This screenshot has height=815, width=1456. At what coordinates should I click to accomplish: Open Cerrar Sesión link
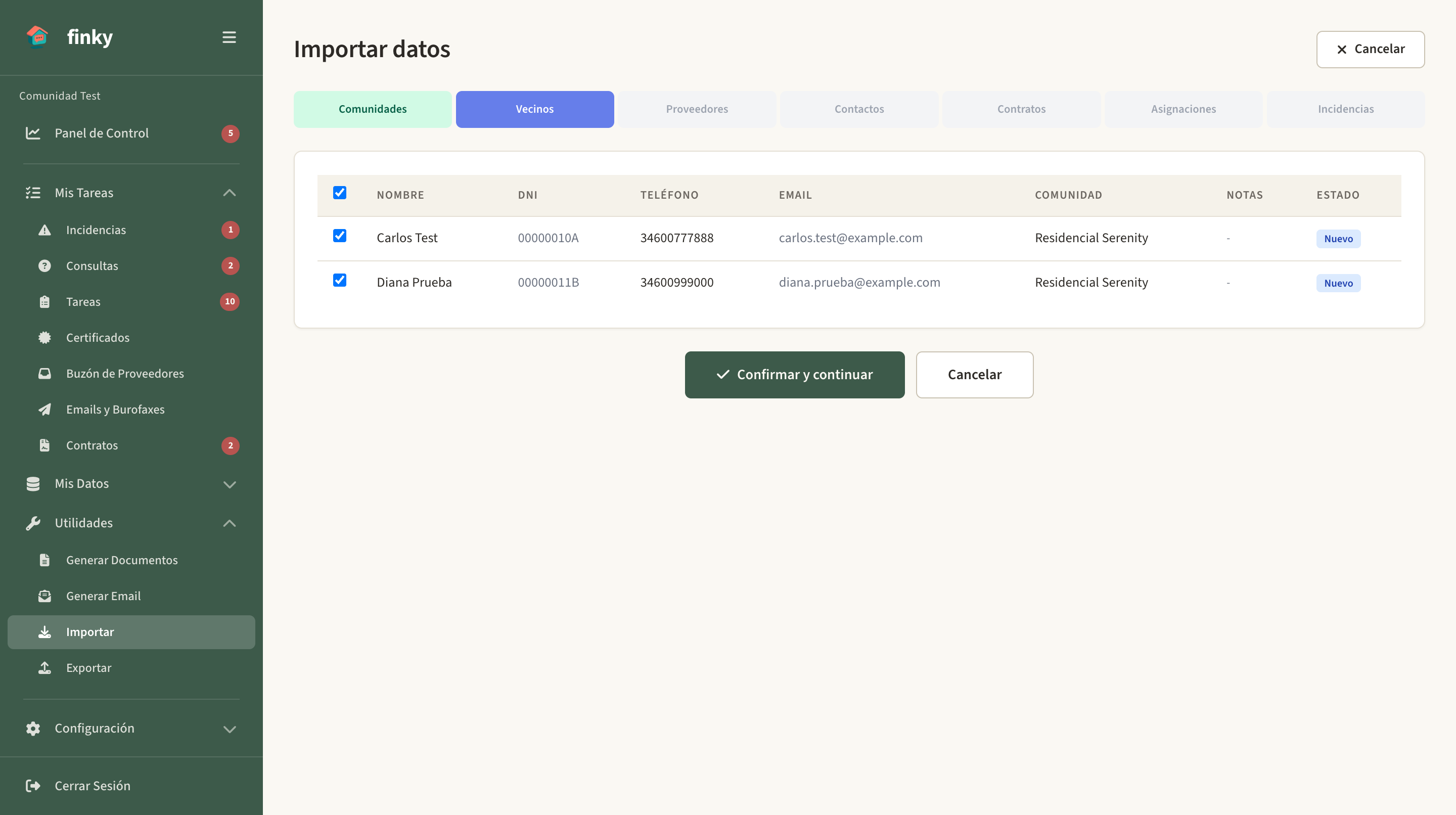click(x=131, y=786)
